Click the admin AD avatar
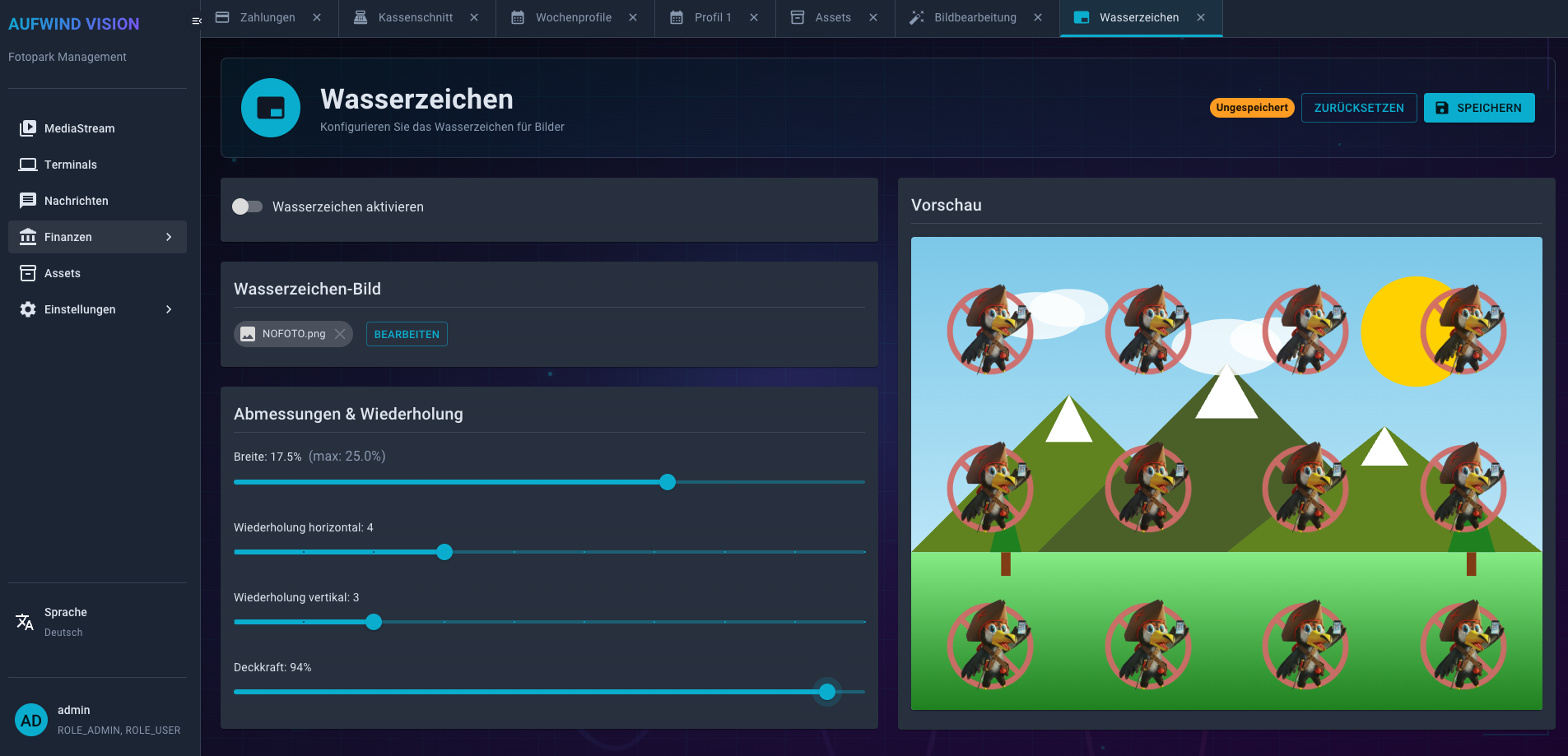This screenshot has width=1568, height=756. 31,720
